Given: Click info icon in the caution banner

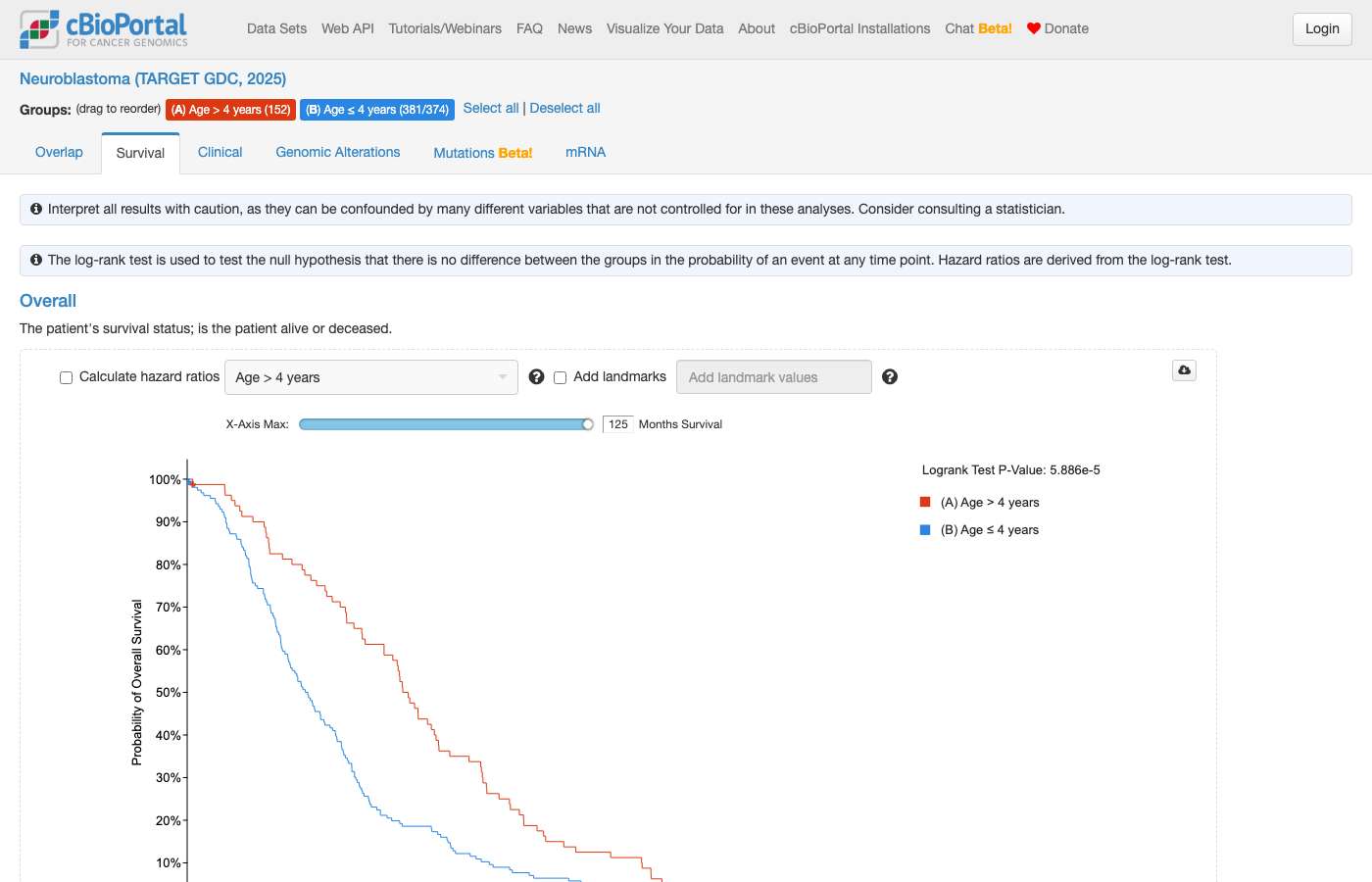Looking at the screenshot, I should pos(36,209).
